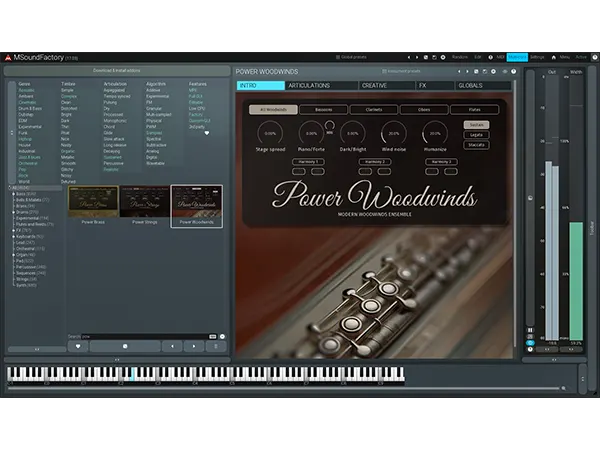600x450 pixels.
Task: Go to previous global preset arrow
Action: [409, 57]
